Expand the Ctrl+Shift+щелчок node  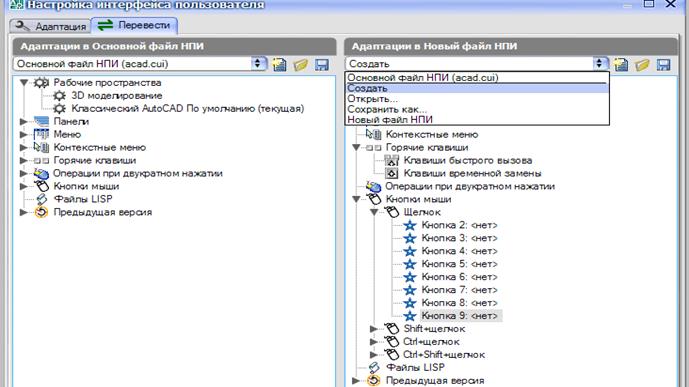tap(374, 354)
